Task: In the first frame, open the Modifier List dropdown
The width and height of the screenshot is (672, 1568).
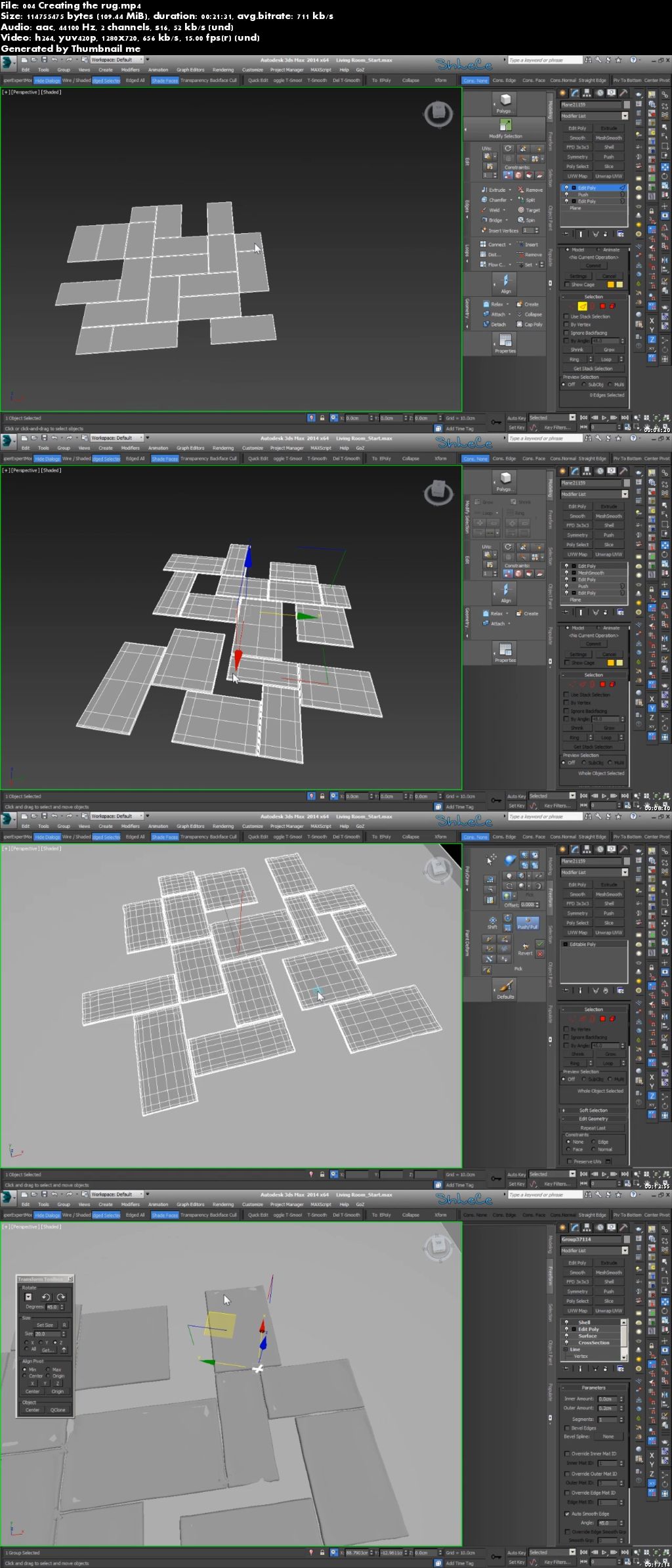Action: 594,116
